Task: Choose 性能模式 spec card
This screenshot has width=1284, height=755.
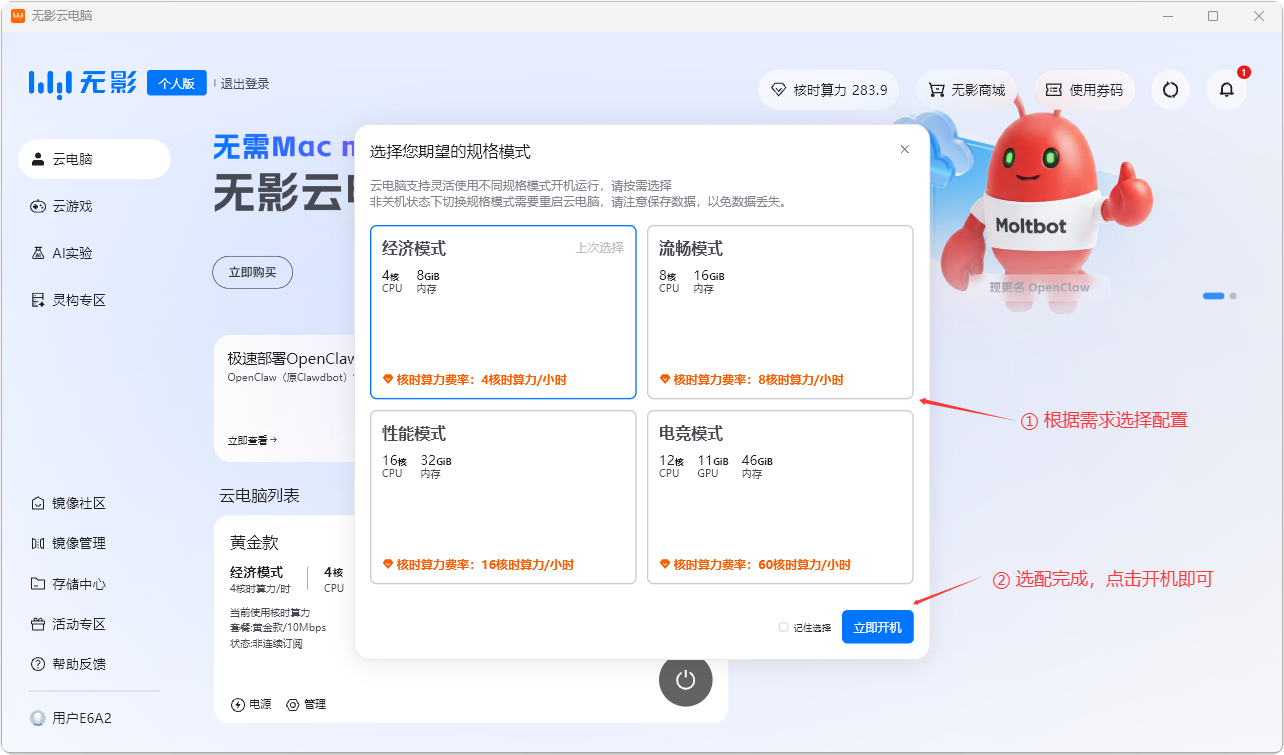Action: (x=503, y=497)
